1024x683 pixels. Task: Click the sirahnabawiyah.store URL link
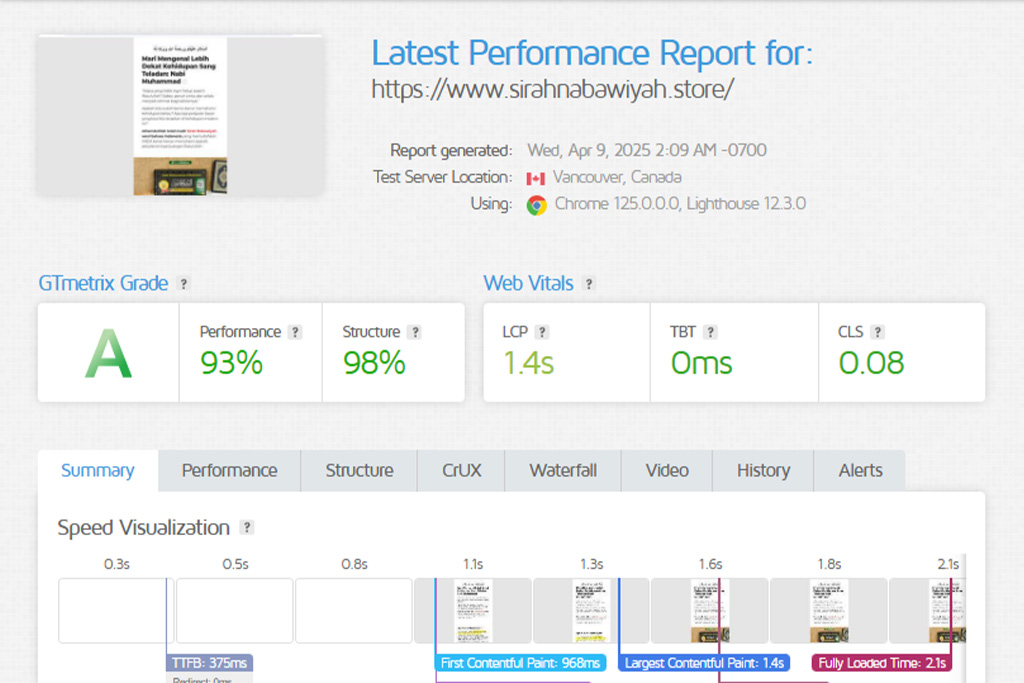553,89
